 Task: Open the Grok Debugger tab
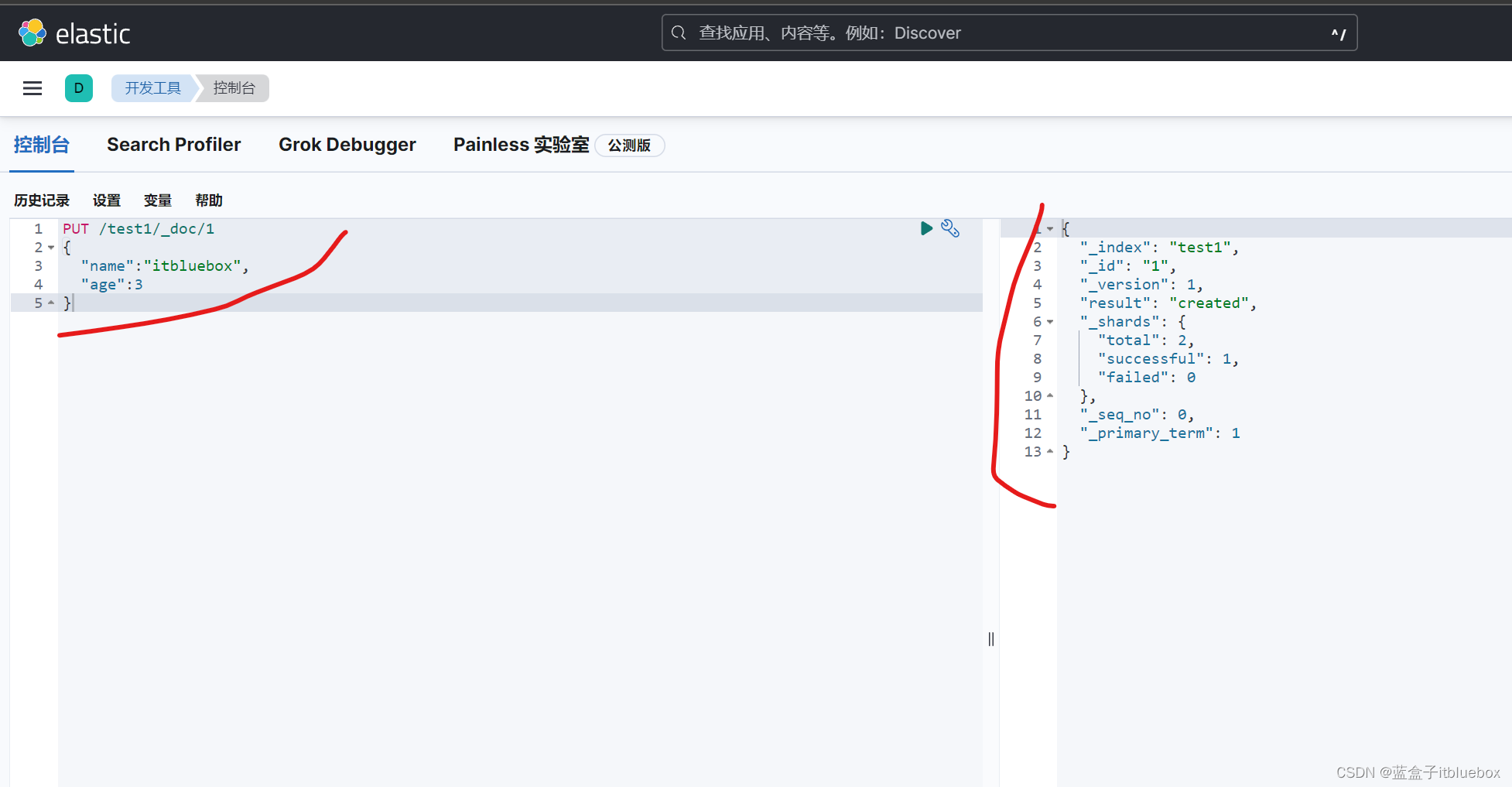pyautogui.click(x=347, y=145)
